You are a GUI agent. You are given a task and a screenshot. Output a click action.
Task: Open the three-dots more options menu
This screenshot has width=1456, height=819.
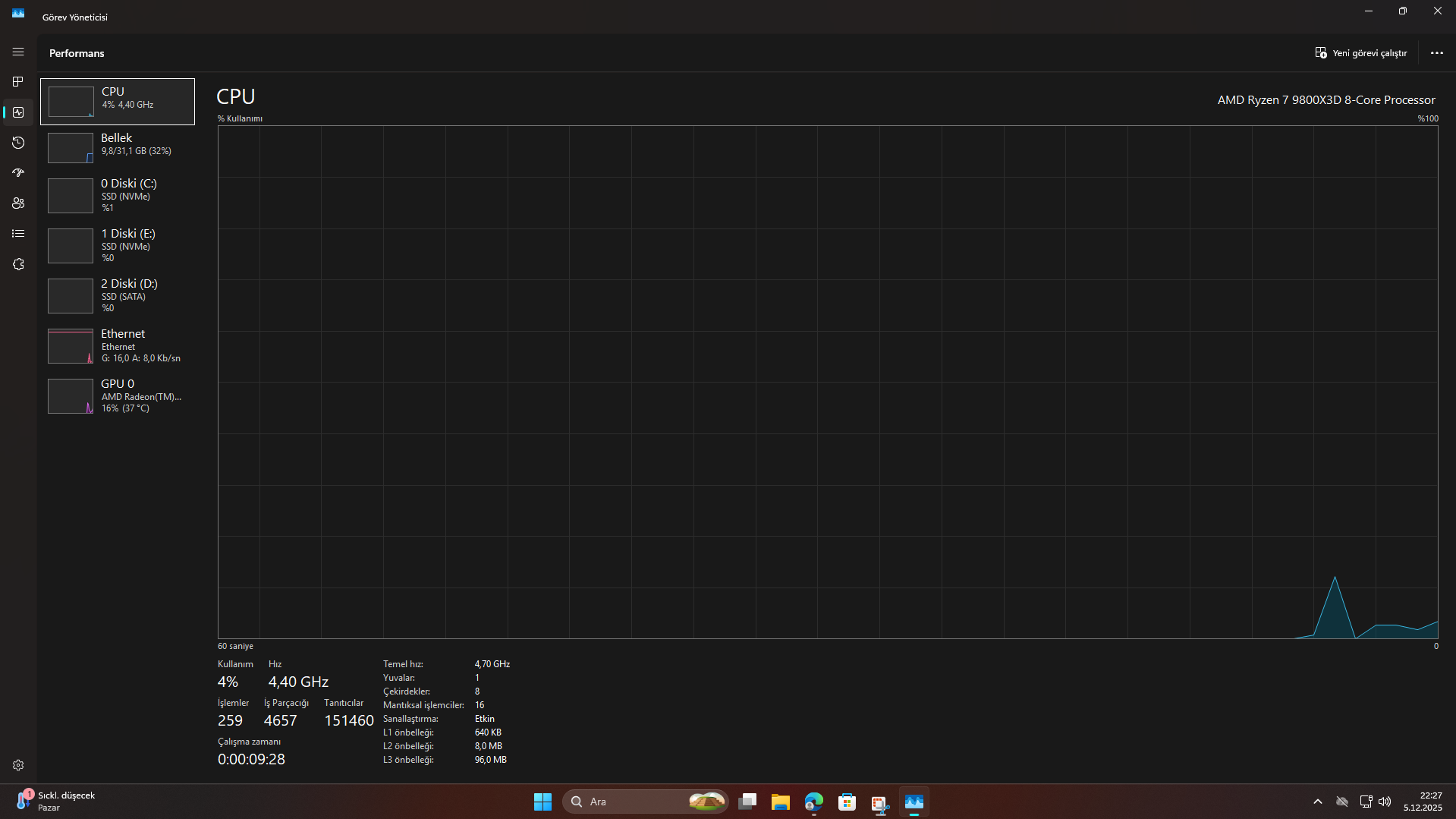[x=1436, y=53]
